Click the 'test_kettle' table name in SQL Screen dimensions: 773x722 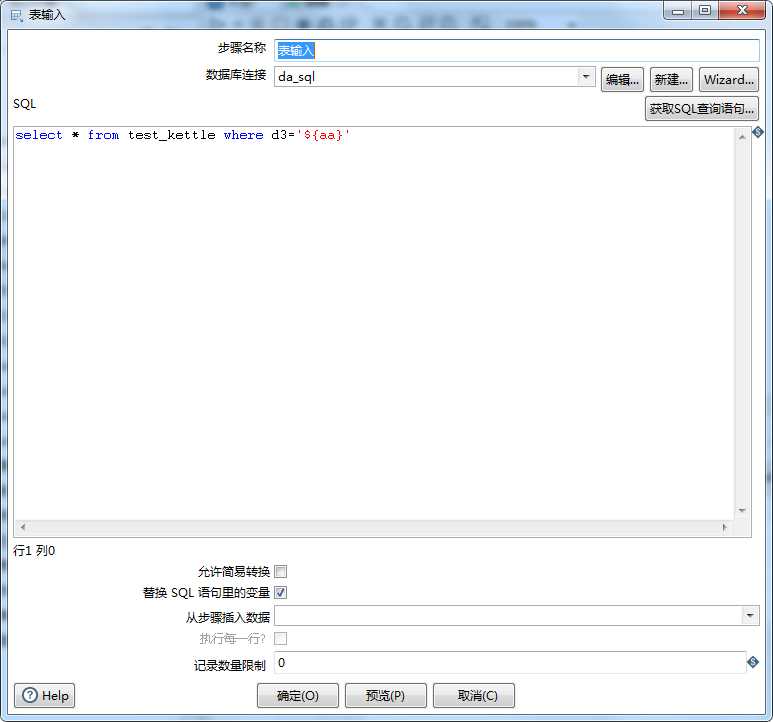(x=172, y=135)
